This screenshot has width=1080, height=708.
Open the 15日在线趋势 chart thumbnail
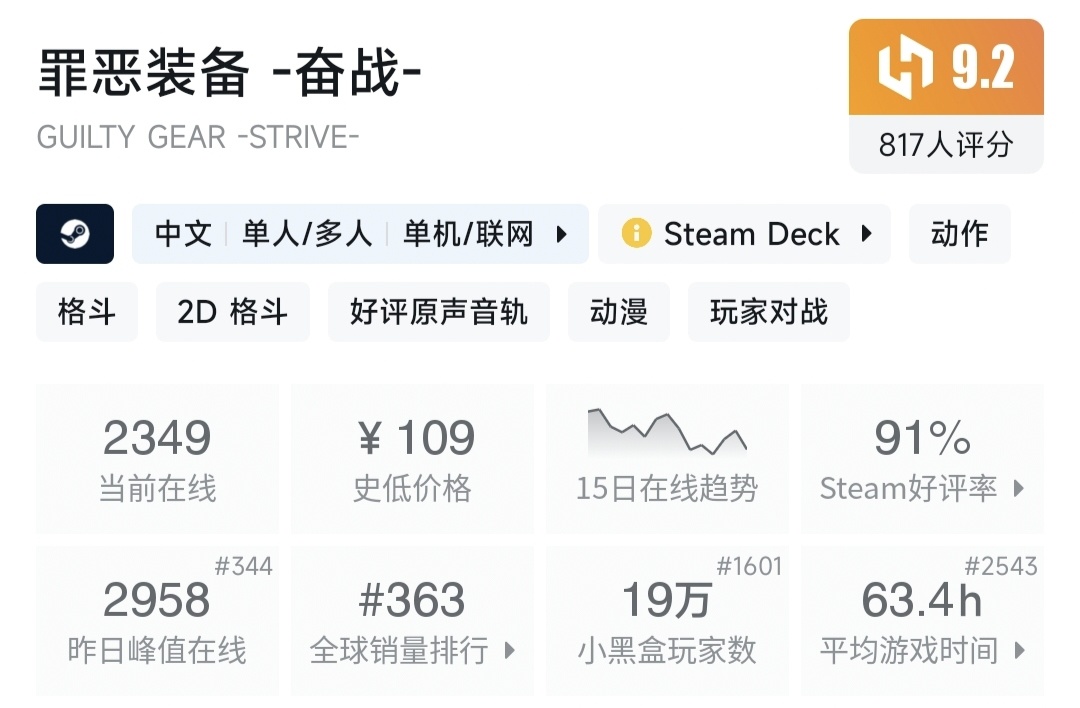pyautogui.click(x=667, y=432)
